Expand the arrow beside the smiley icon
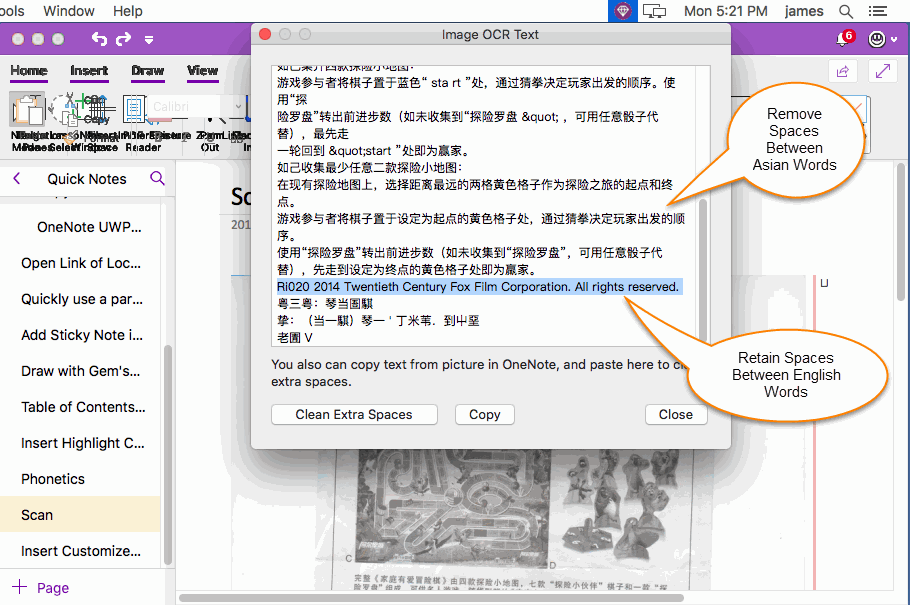 894,39
